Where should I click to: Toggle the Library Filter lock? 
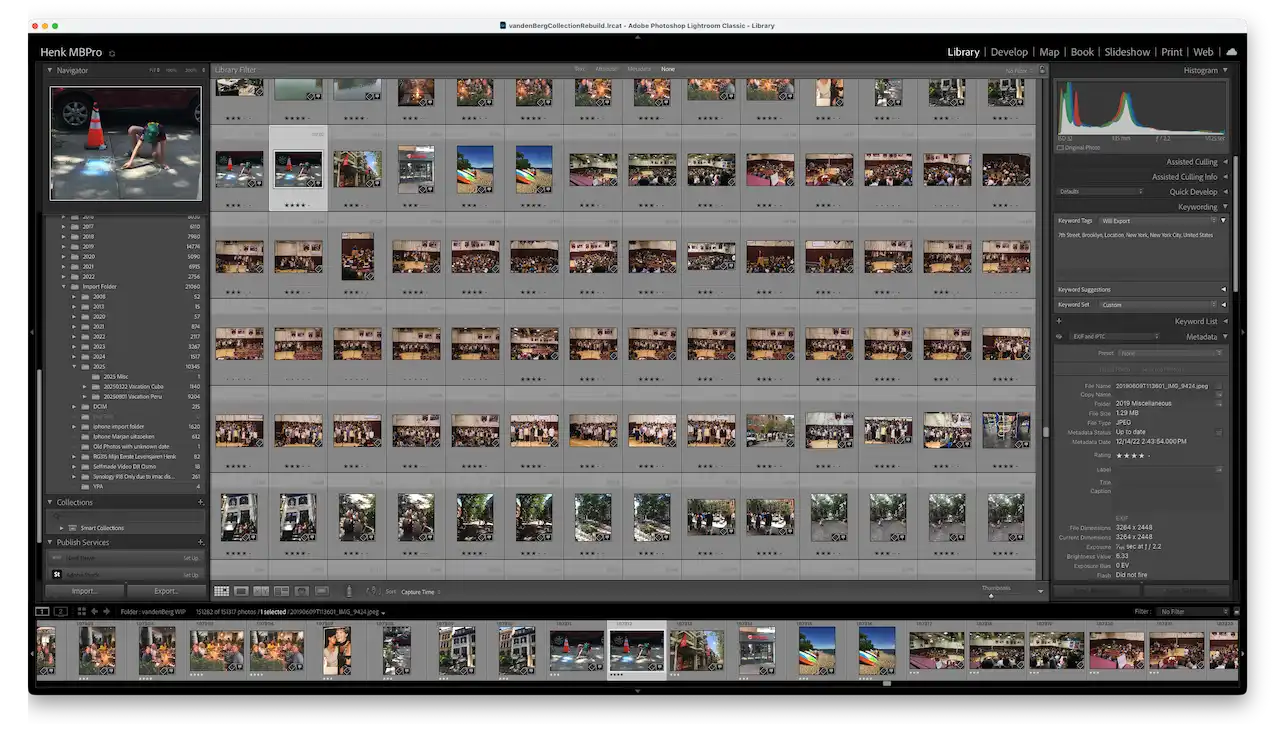[x=1043, y=70]
